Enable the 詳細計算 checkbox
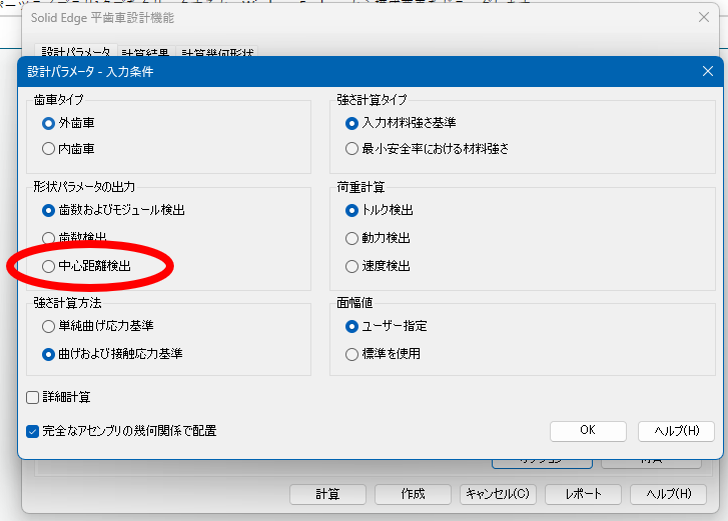Image resolution: width=728 pixels, height=521 pixels. pyautogui.click(x=33, y=398)
